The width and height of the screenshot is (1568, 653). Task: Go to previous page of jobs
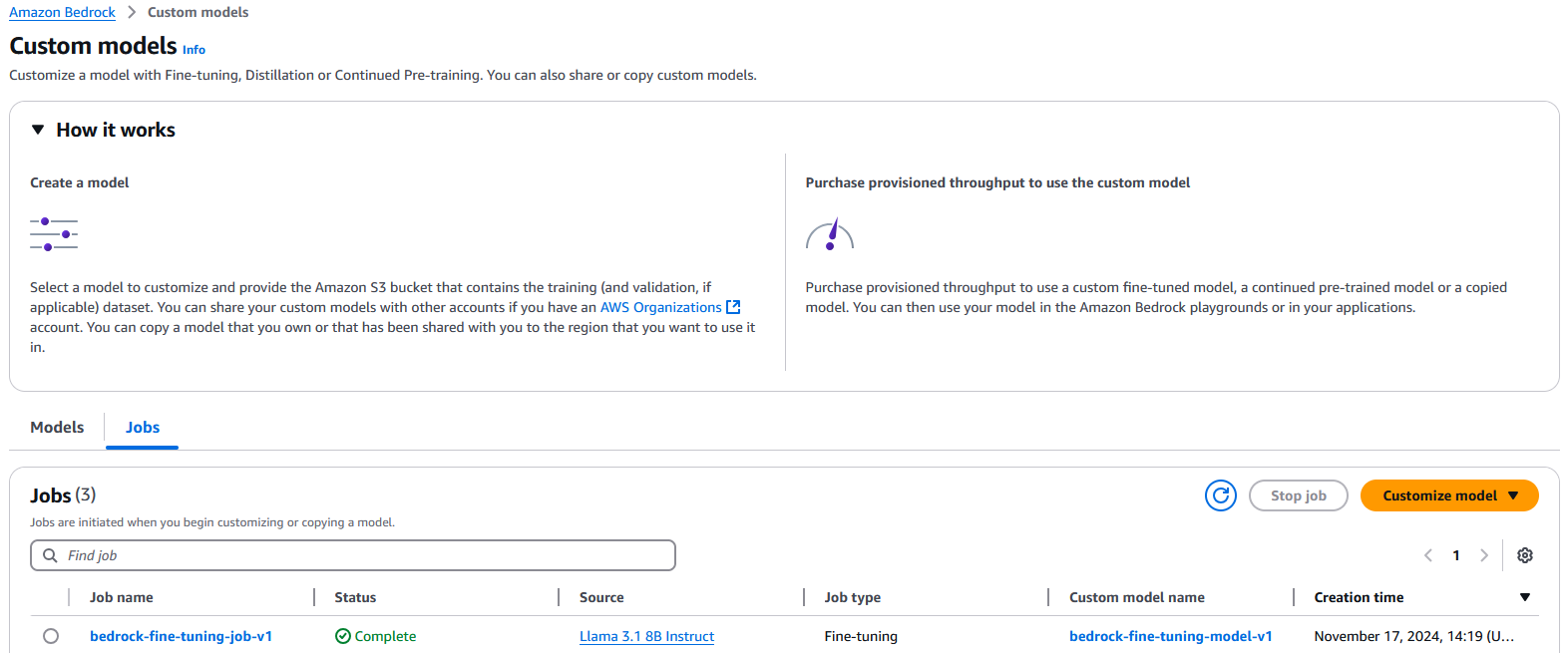click(x=1428, y=555)
